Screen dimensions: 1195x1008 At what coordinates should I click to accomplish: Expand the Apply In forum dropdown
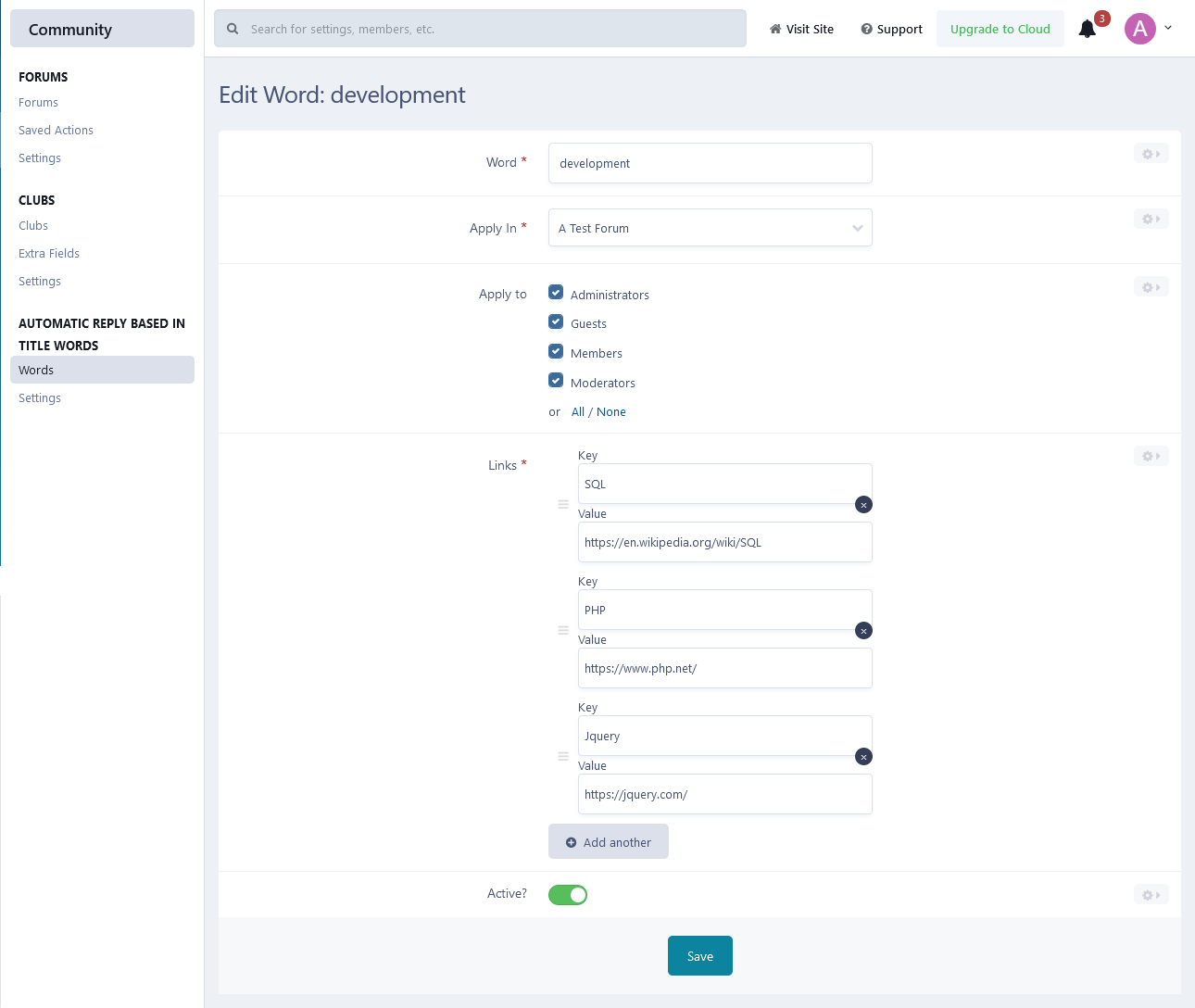710,228
